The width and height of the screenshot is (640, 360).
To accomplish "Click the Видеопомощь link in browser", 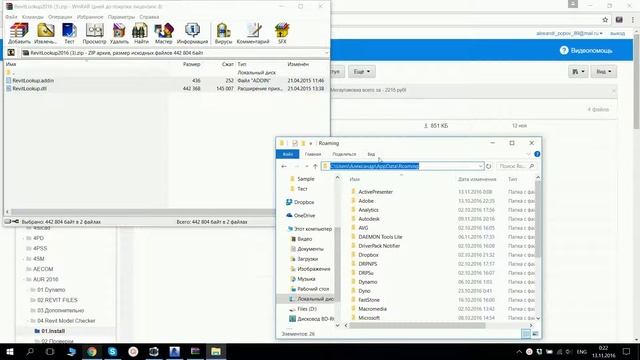I will click(586, 51).
